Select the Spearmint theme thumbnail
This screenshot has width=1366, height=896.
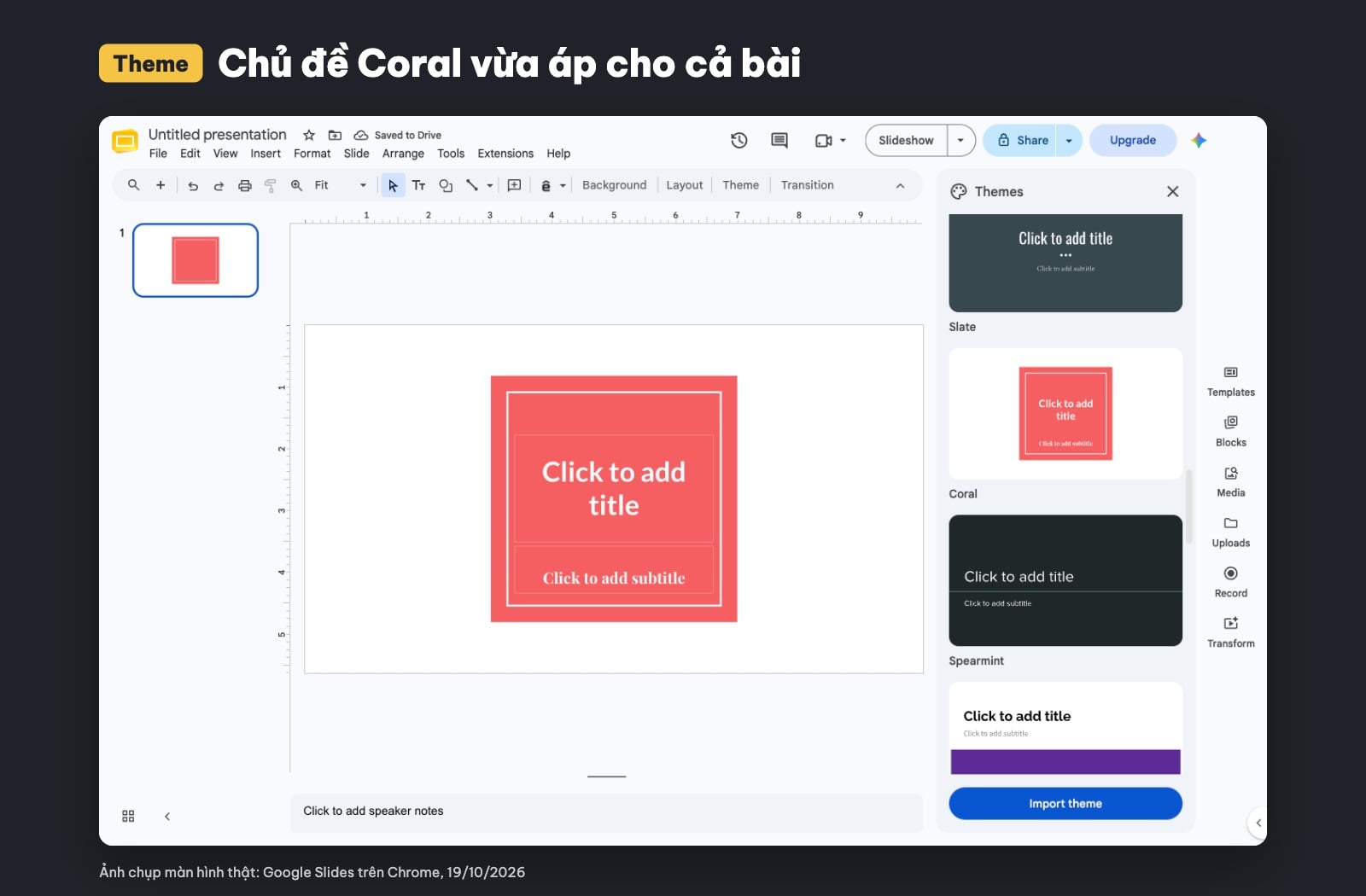pyautogui.click(x=1065, y=580)
